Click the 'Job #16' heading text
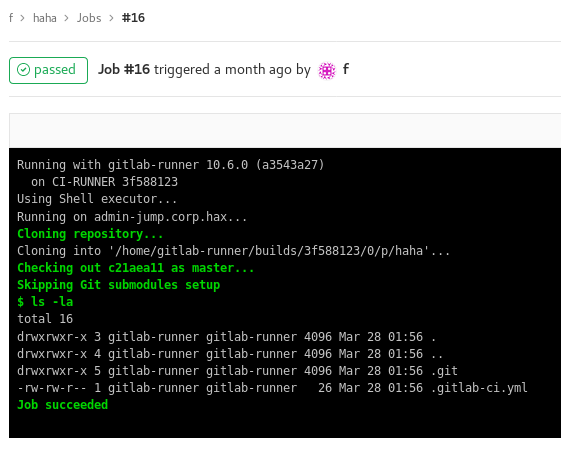The image size is (561, 454). (x=124, y=69)
